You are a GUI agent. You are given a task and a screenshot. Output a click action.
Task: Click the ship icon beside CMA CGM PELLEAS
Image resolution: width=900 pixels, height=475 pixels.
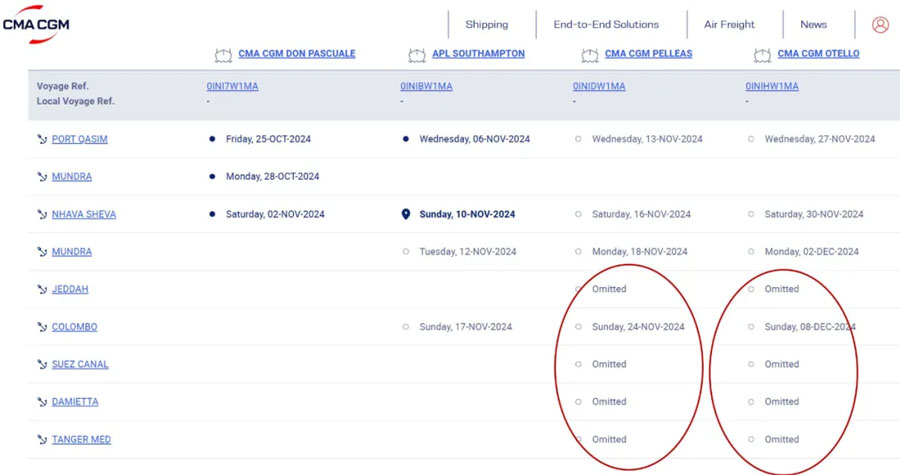pyautogui.click(x=589, y=55)
